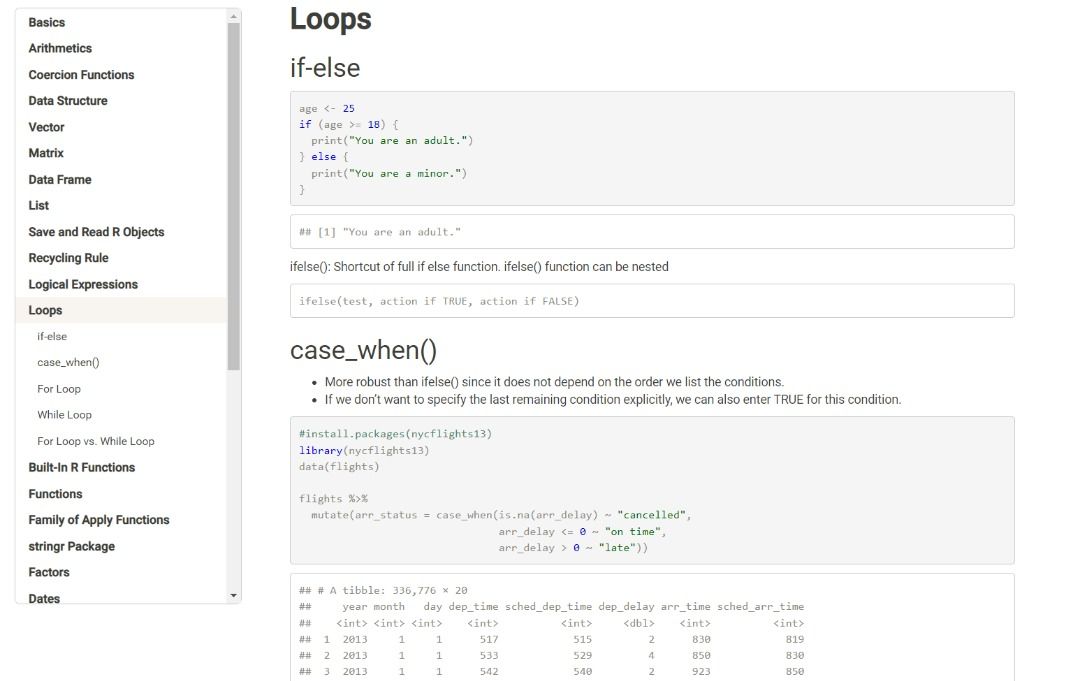
Task: Click the sidebar scrollbar thumb
Action: [233, 196]
